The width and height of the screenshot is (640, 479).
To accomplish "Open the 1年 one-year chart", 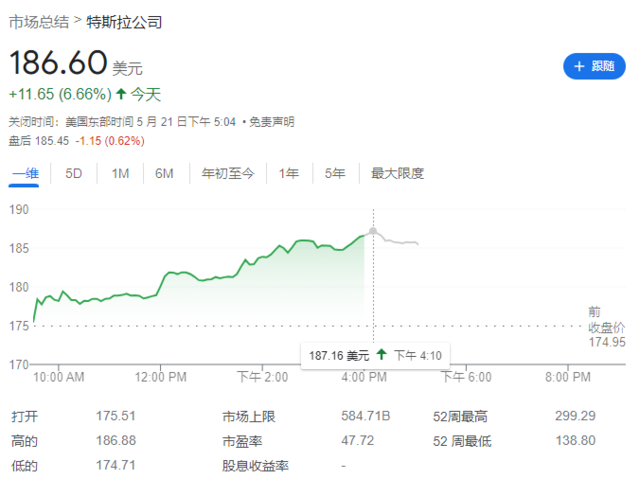I will (x=289, y=173).
